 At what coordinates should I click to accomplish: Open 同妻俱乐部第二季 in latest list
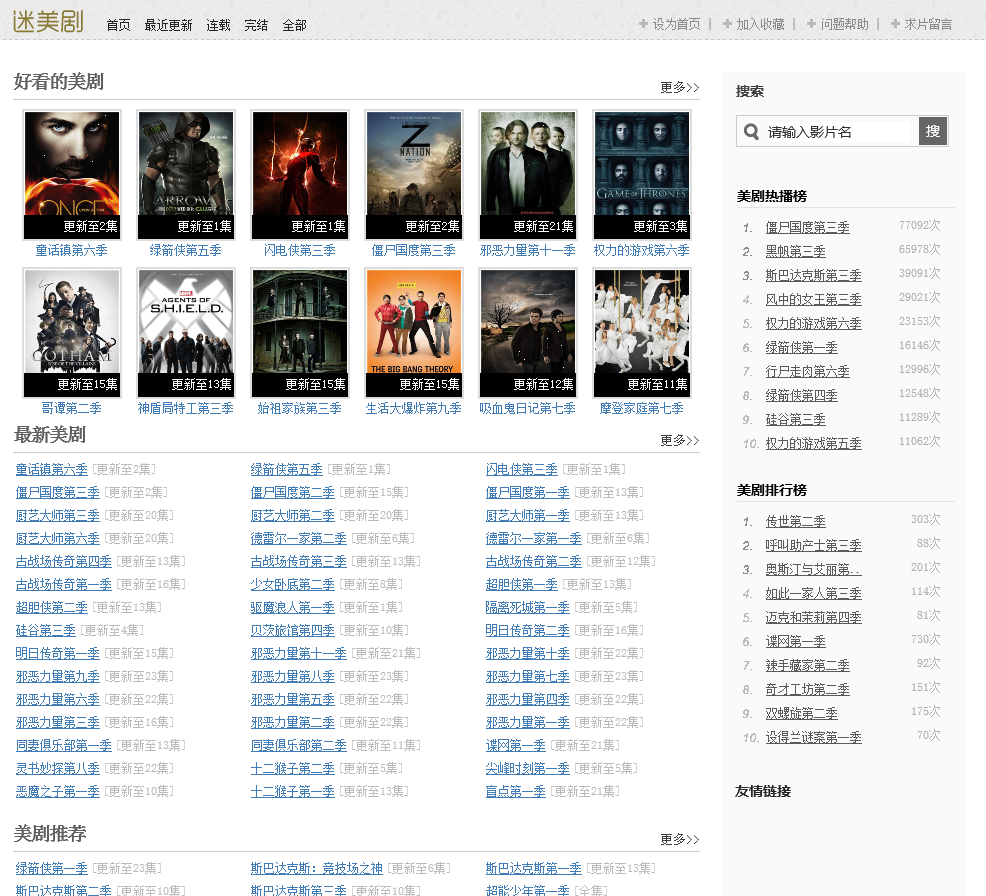pos(299,745)
